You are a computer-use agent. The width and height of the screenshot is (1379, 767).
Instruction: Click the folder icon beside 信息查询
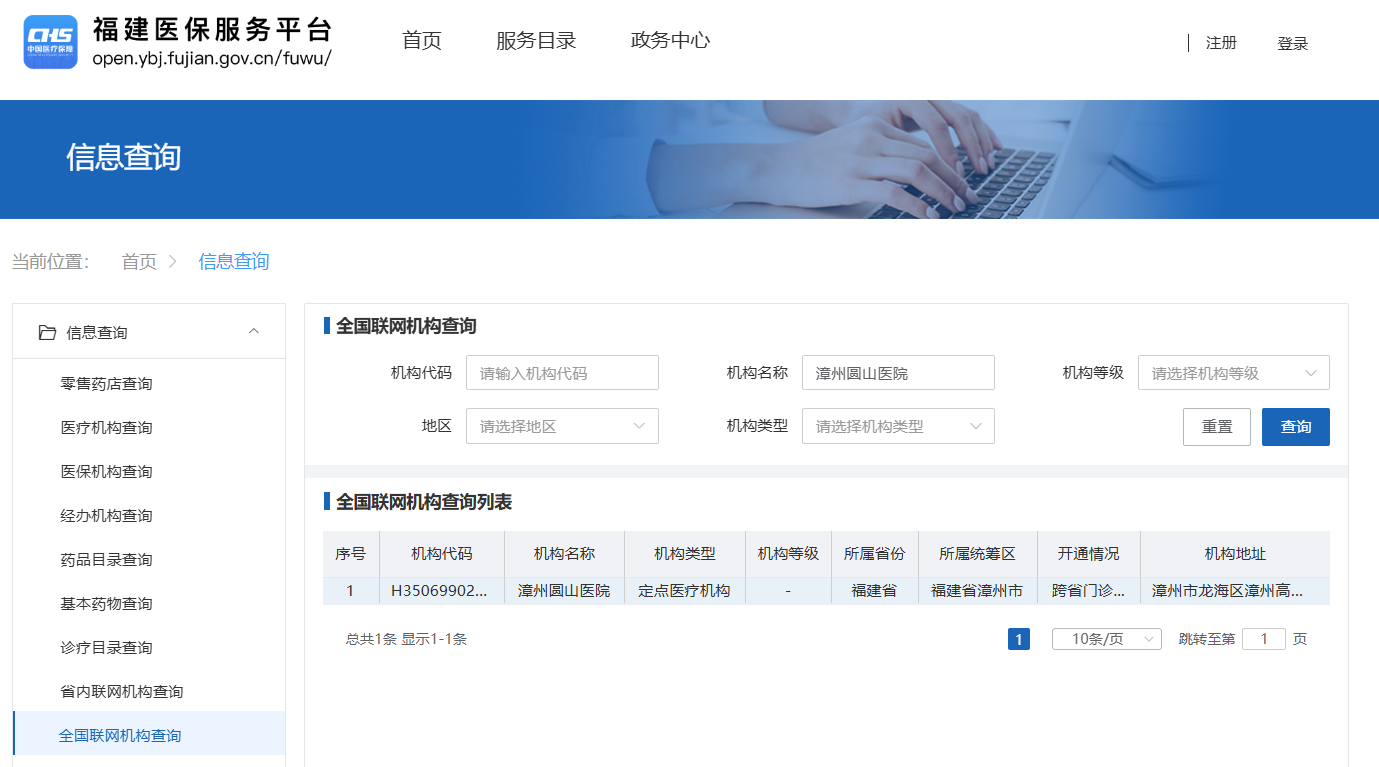pyautogui.click(x=47, y=332)
